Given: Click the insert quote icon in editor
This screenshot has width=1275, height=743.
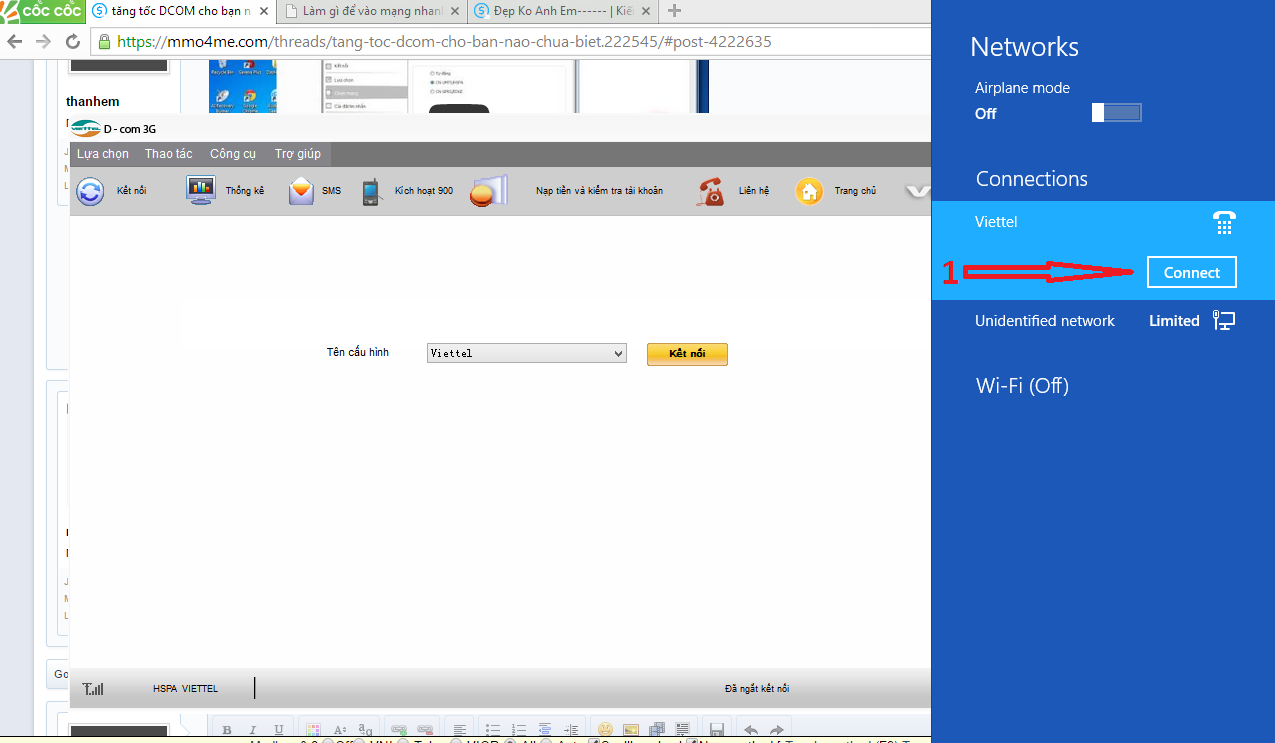Looking at the screenshot, I should click(x=682, y=730).
